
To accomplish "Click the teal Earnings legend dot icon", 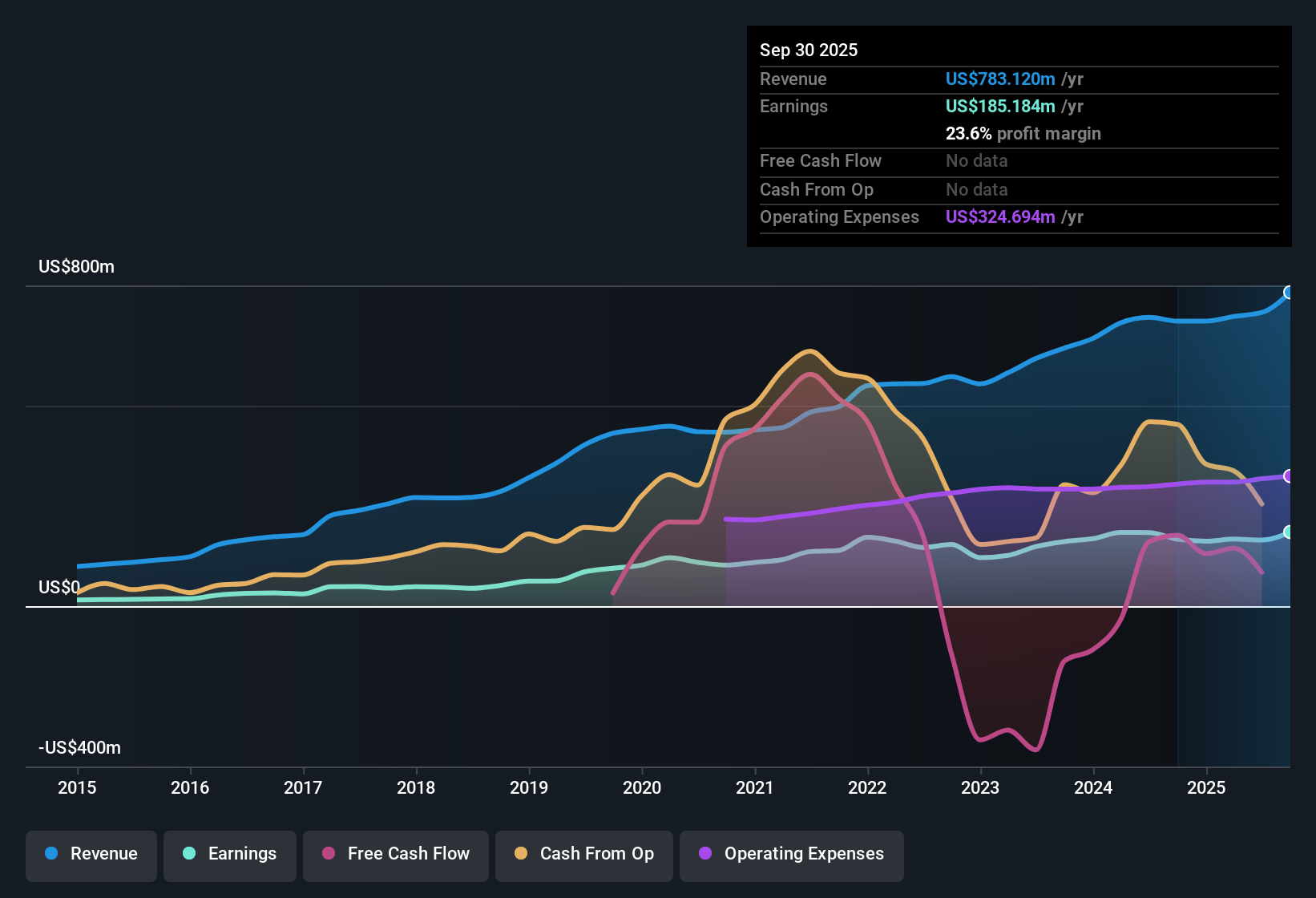I will tap(188, 854).
